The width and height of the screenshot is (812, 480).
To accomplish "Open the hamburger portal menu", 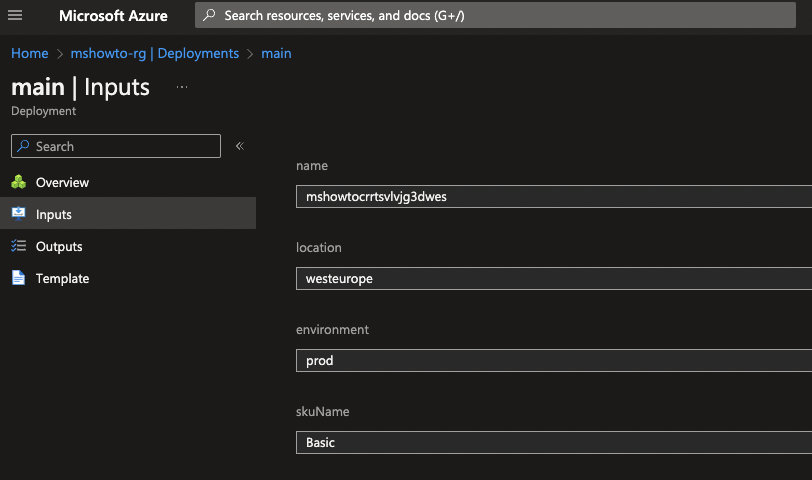I will tap(15, 15).
